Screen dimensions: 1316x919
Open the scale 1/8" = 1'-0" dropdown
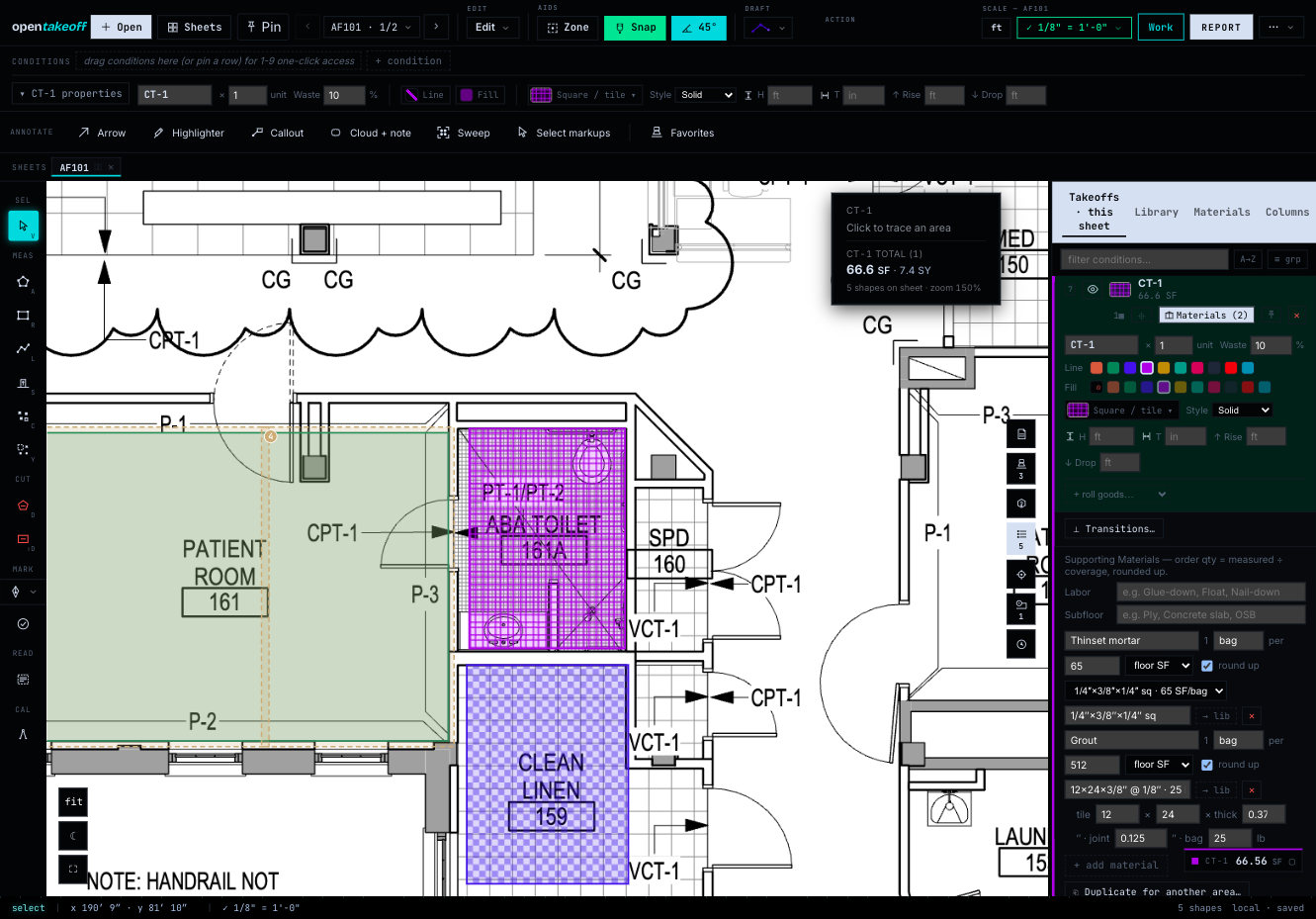(x=1074, y=28)
